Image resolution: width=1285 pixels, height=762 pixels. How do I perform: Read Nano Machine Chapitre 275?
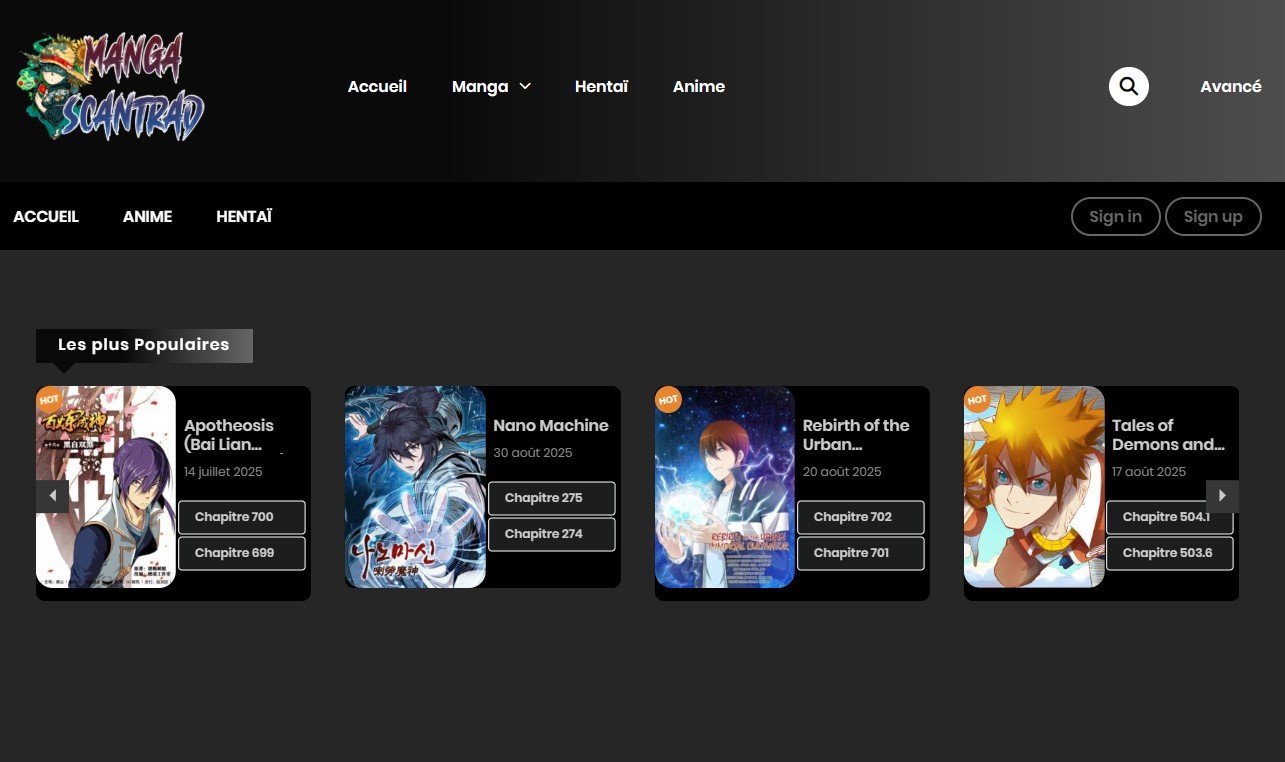click(552, 498)
